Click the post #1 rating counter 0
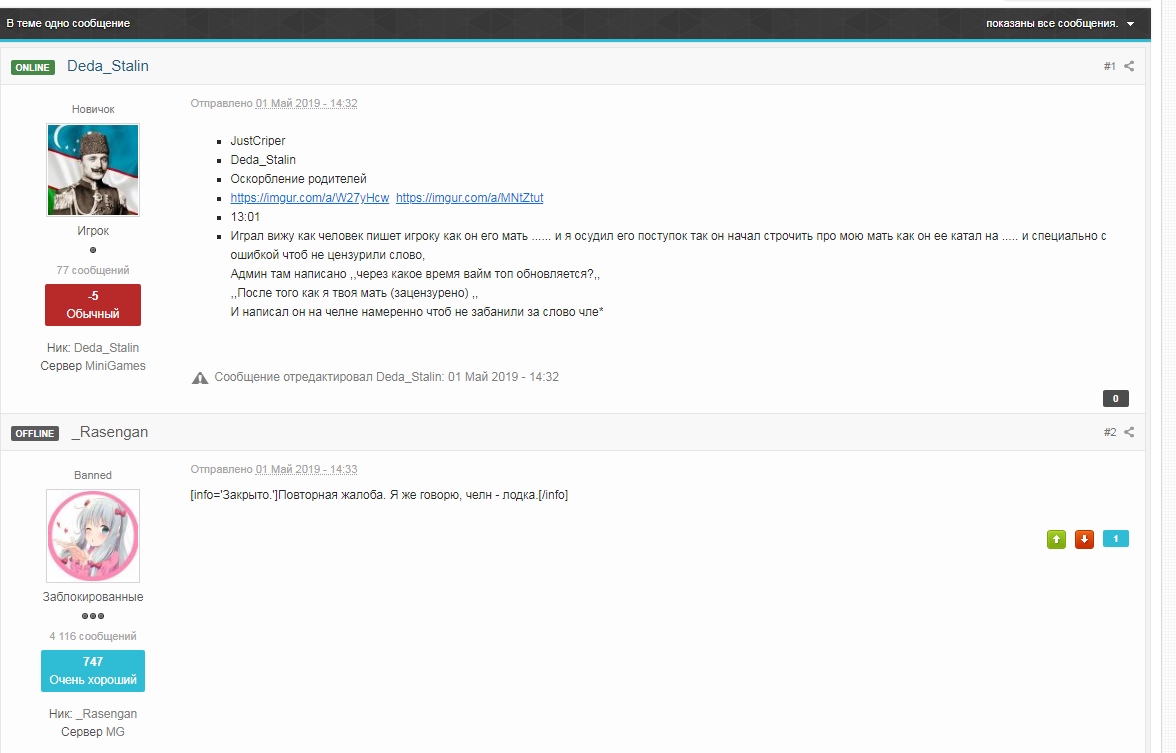Screen dimensions: 1176x753 click(1115, 398)
